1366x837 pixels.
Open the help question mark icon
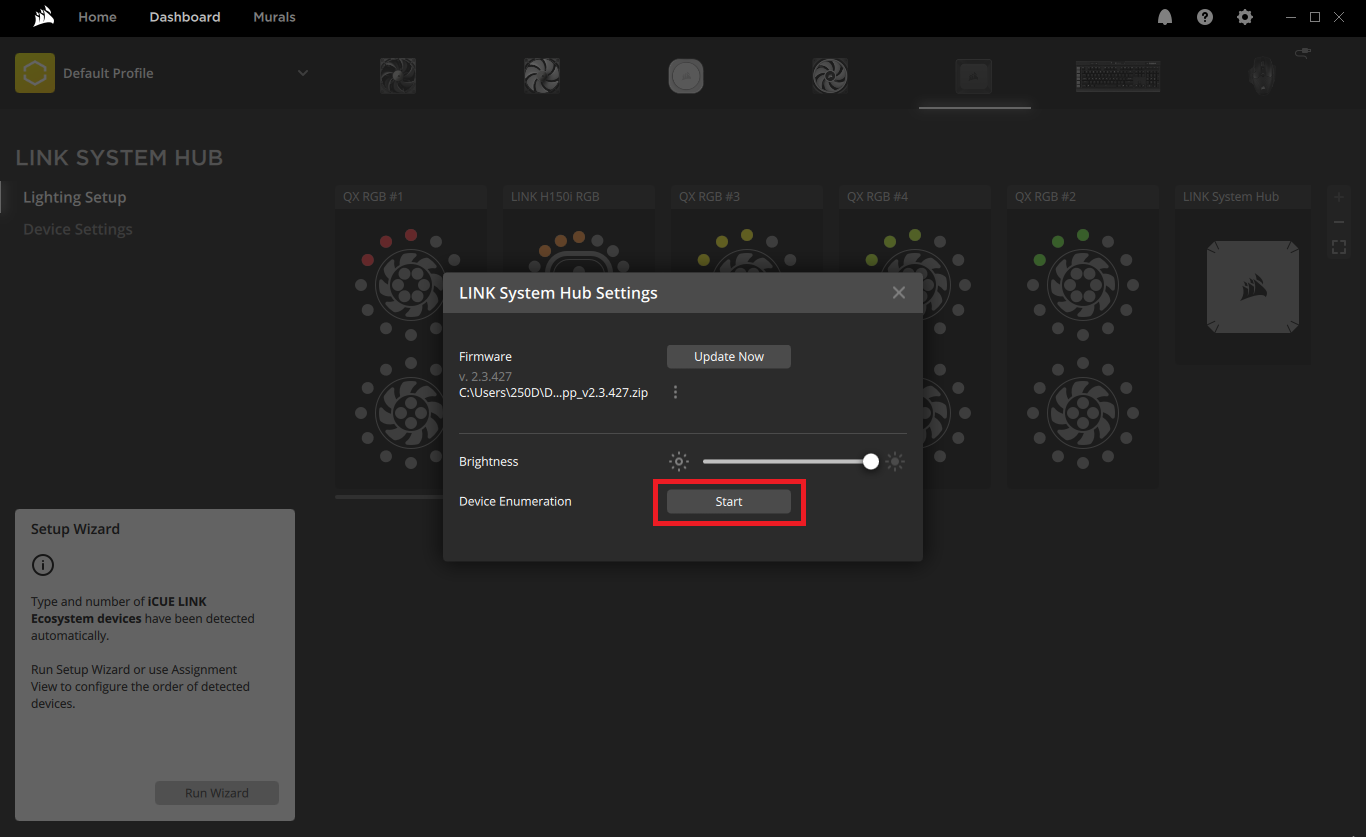(1204, 17)
